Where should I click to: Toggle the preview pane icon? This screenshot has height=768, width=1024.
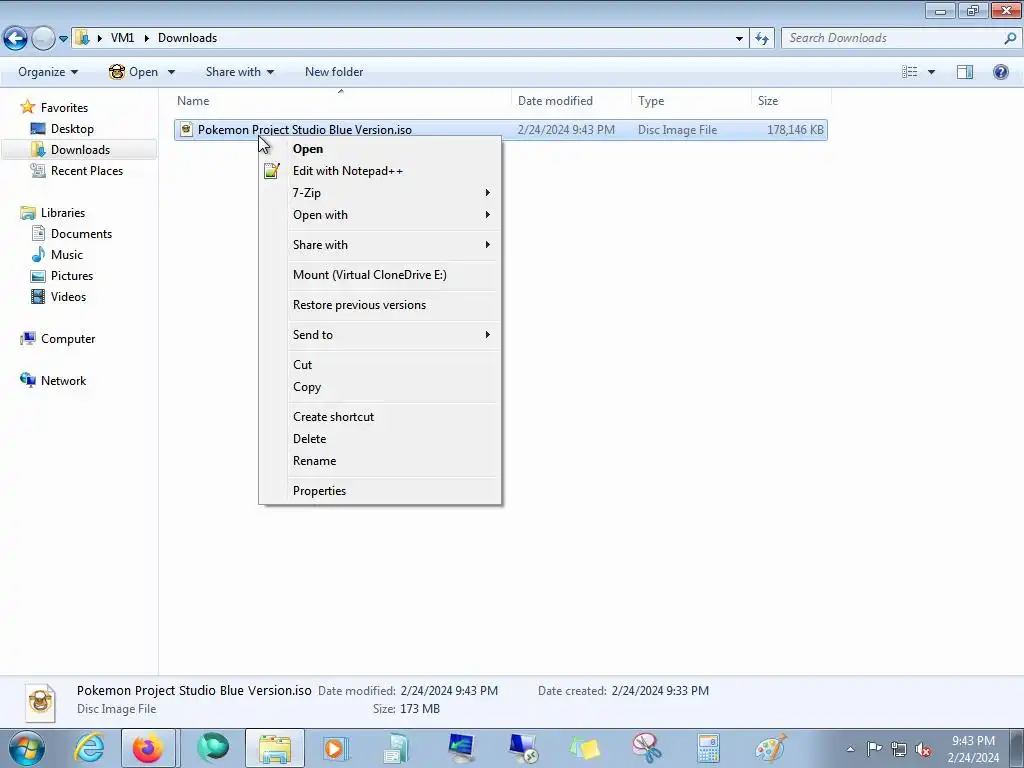point(965,72)
